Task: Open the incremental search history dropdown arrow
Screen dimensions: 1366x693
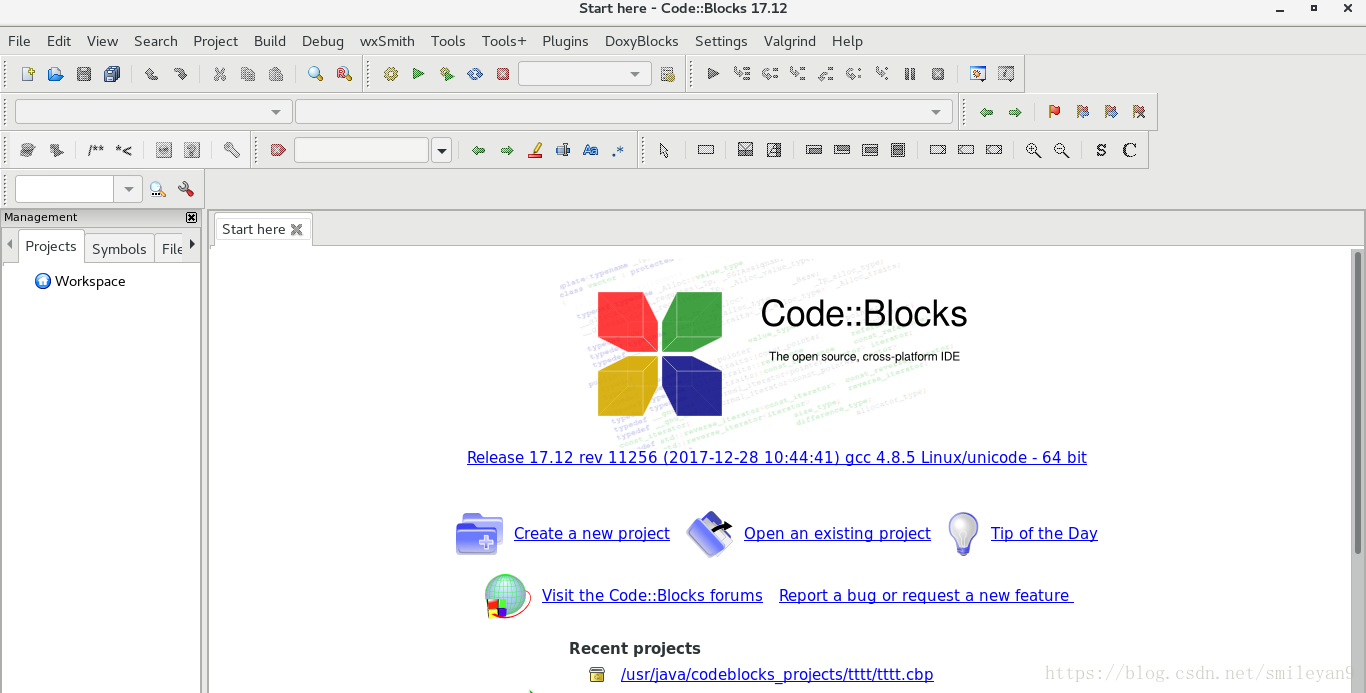Action: (442, 150)
